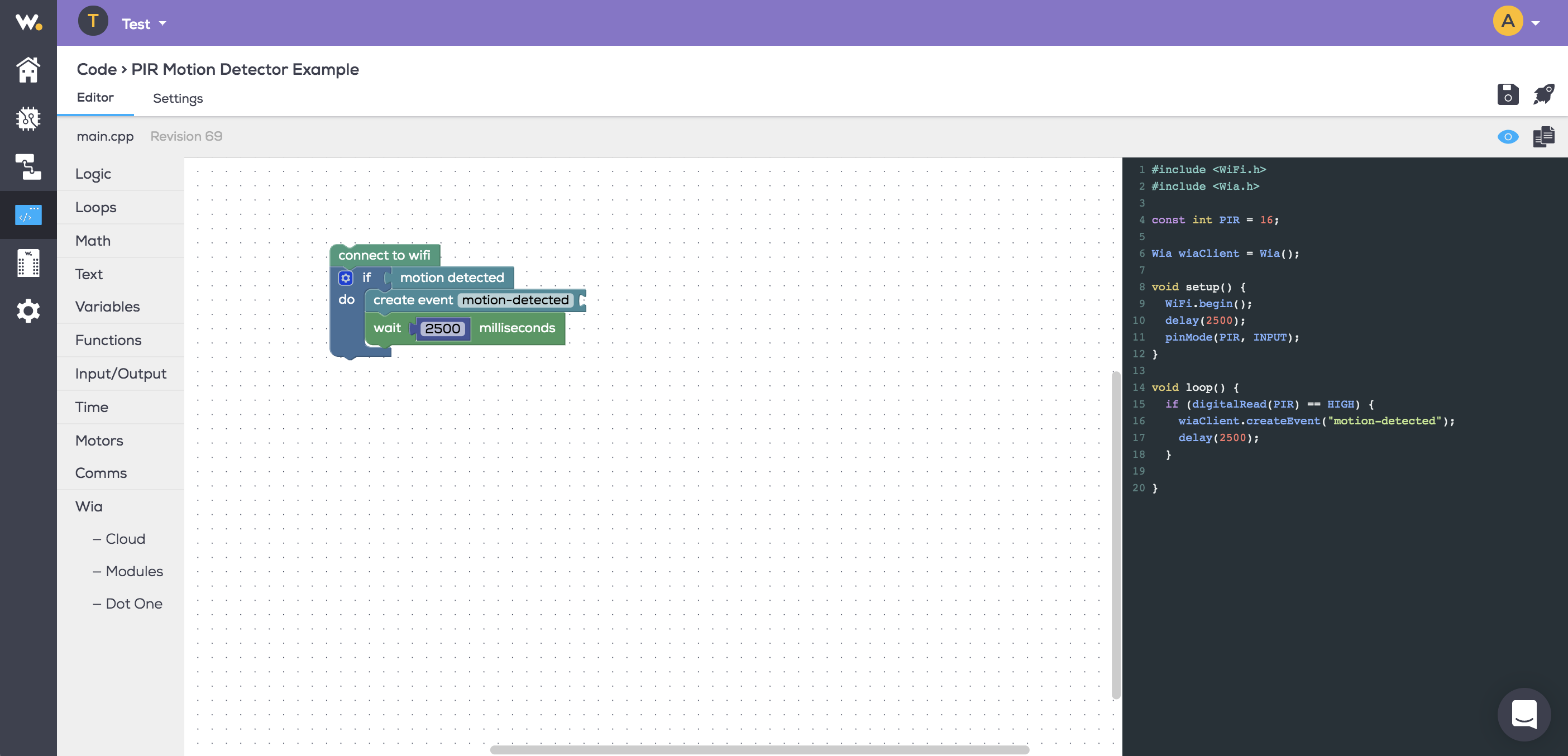
Task: Click the Revision 69 label
Action: tap(187, 136)
